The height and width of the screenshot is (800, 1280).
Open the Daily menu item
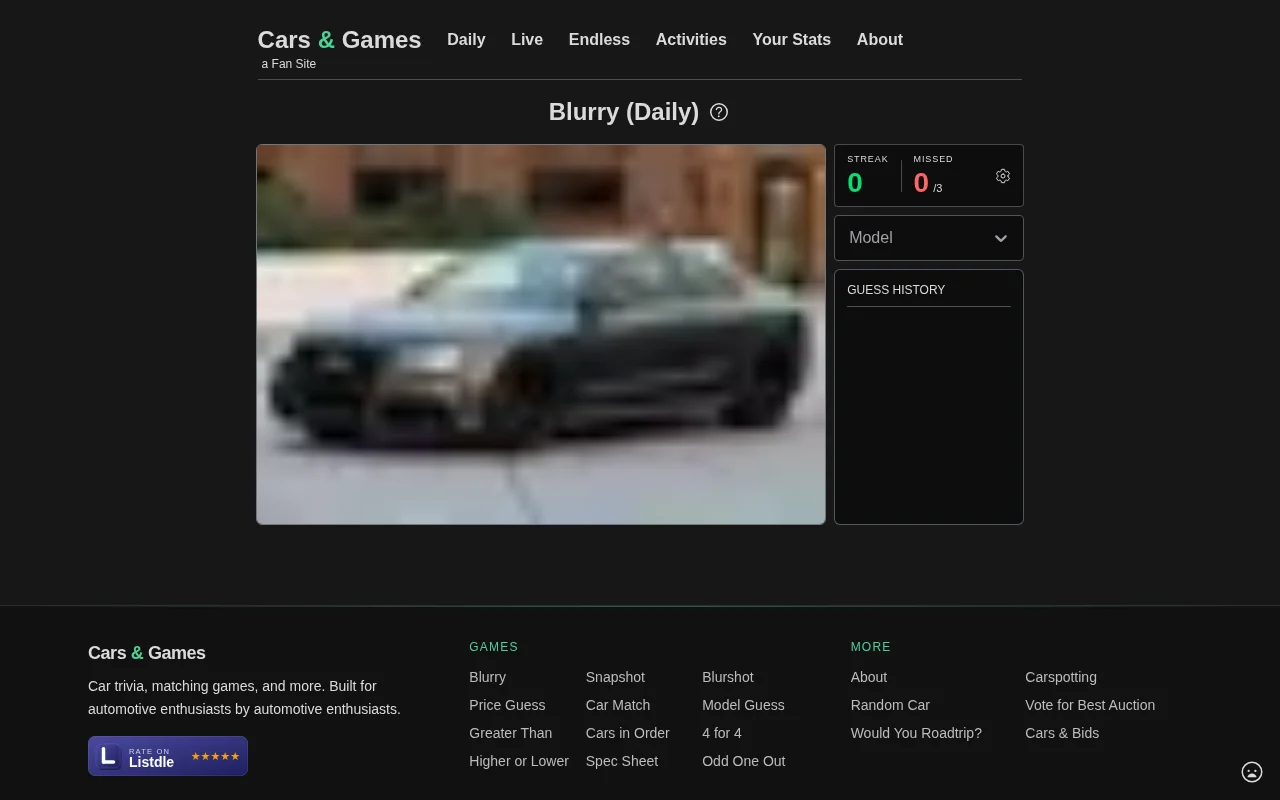click(466, 40)
